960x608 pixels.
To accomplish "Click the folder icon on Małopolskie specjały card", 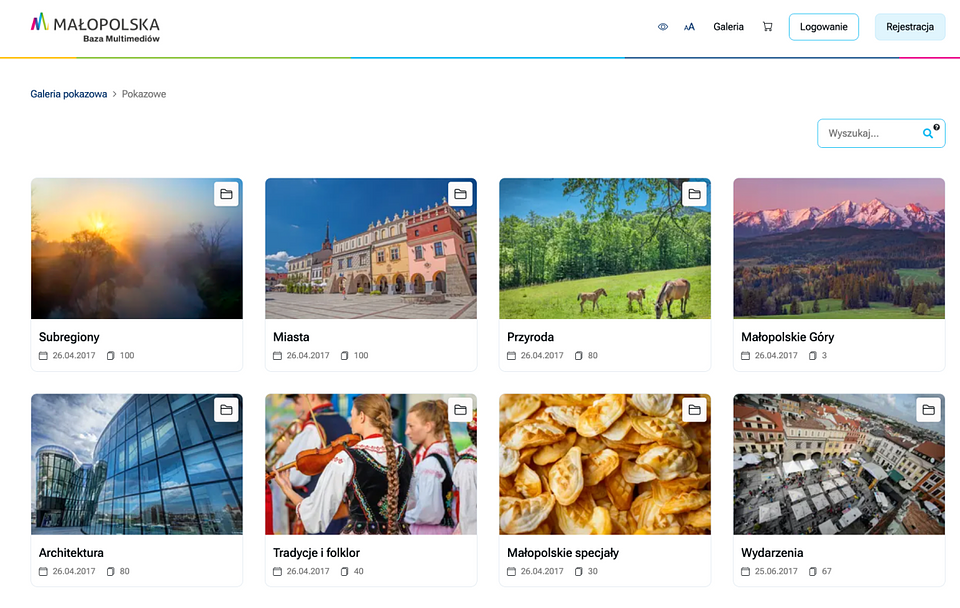I will click(x=694, y=410).
